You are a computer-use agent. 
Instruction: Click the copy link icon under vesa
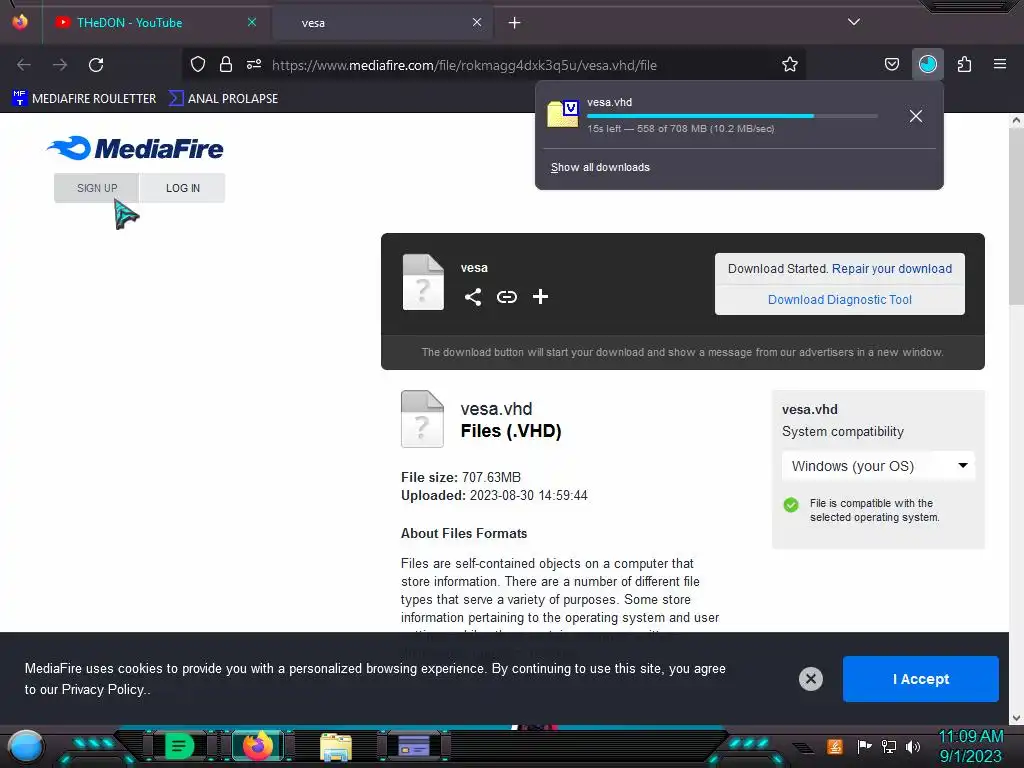[x=507, y=297]
